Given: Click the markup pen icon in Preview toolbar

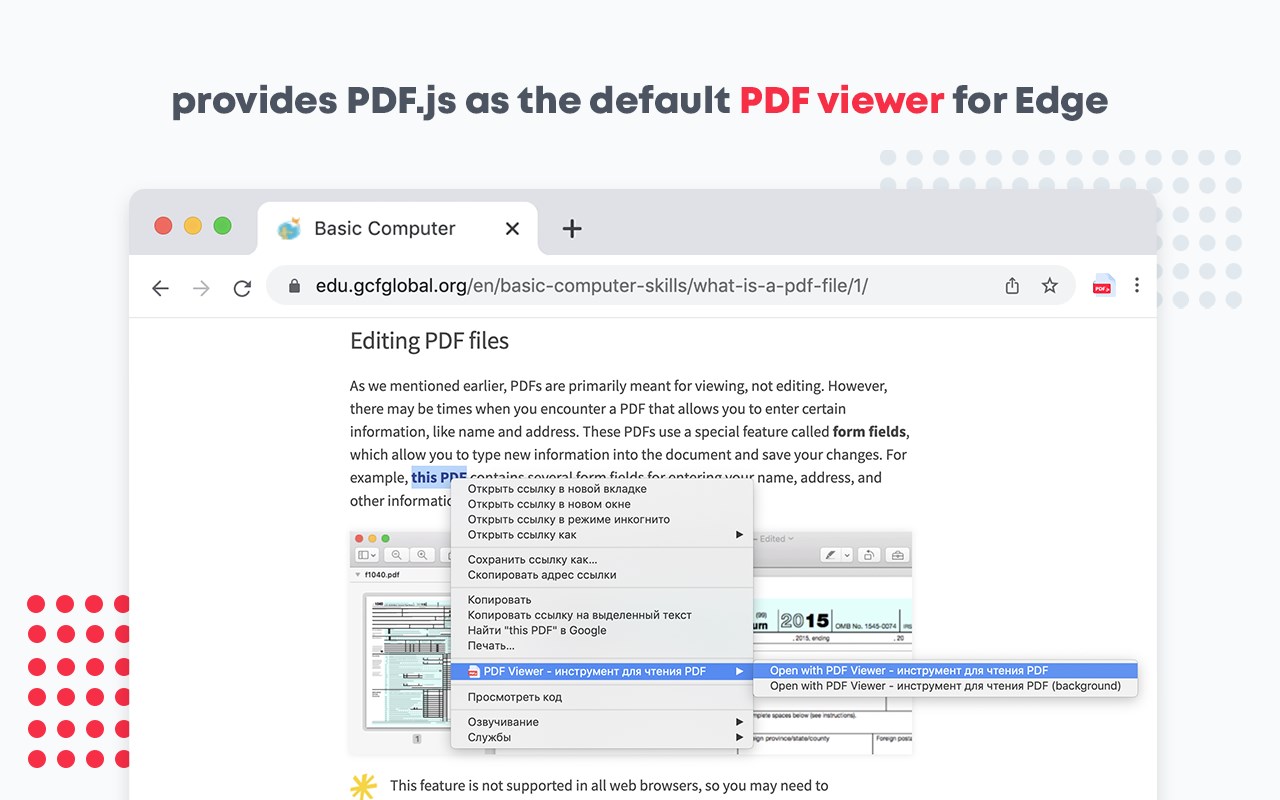Looking at the screenshot, I should coord(830,555).
